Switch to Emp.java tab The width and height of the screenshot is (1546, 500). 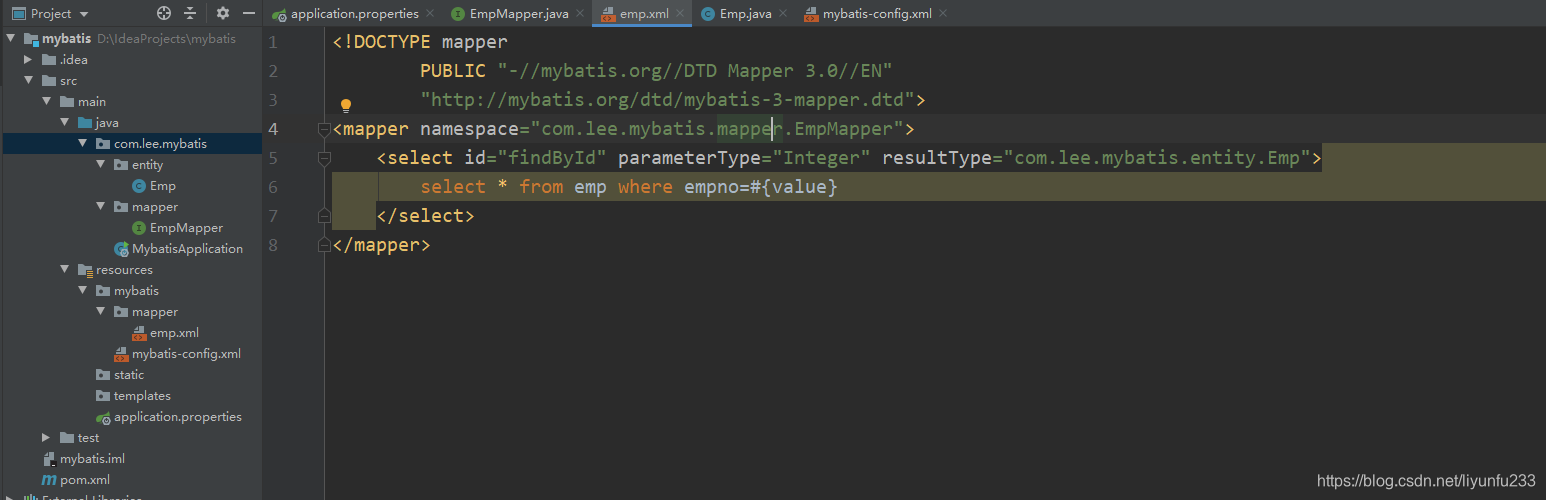(x=745, y=14)
